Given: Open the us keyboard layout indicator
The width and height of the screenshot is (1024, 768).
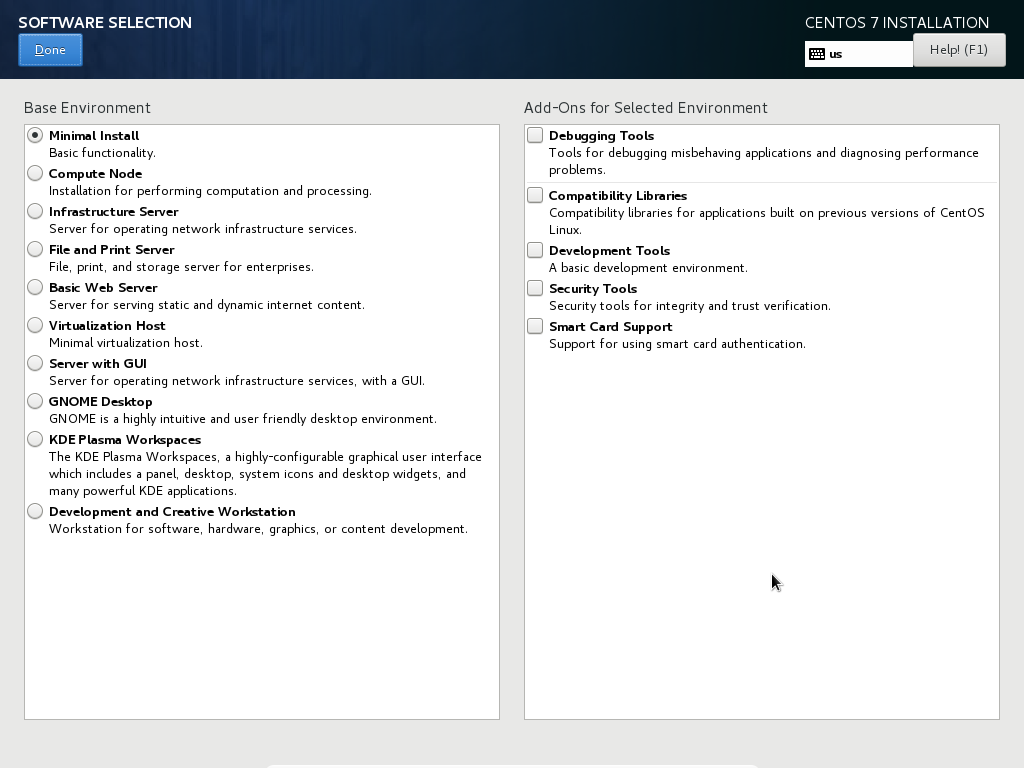Looking at the screenshot, I should [859, 54].
